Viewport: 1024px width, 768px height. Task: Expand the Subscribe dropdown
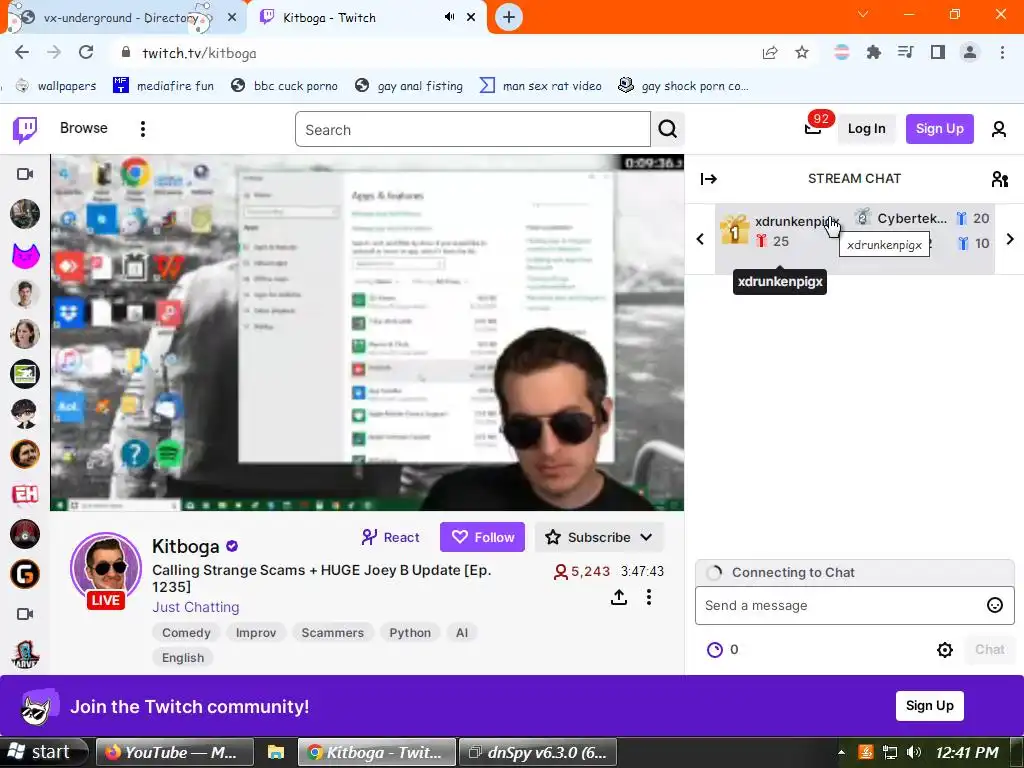647,537
